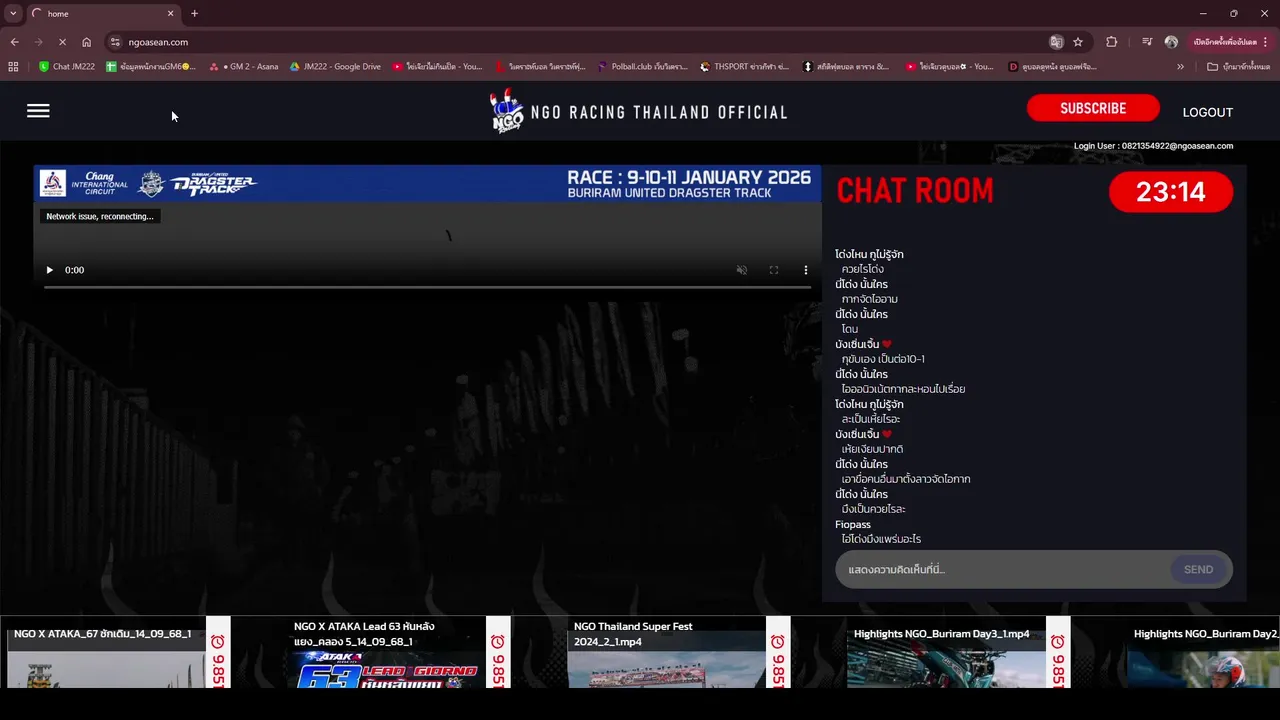Show hidden bookmarks overflow chevron

[1180, 67]
